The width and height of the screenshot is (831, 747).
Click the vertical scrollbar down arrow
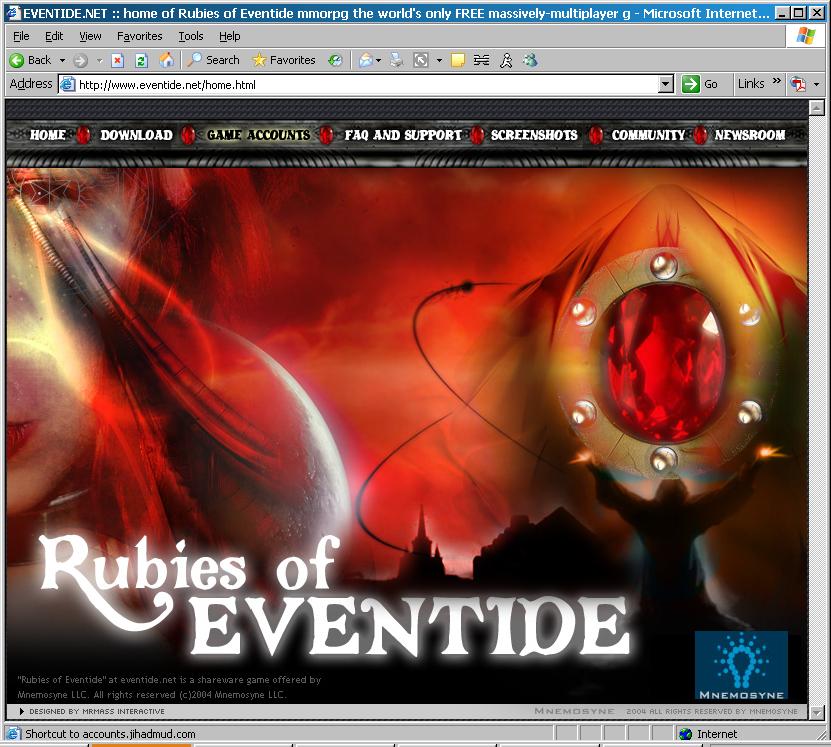point(817,713)
